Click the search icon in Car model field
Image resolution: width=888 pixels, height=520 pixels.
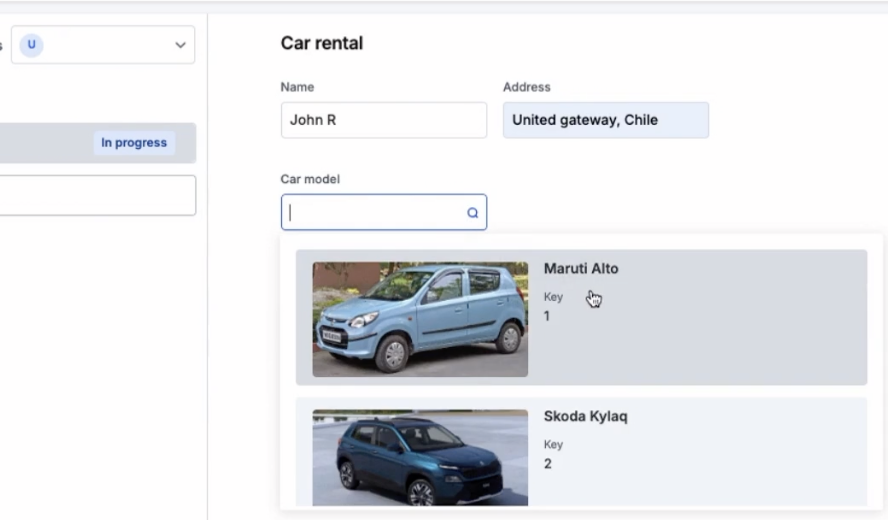(x=472, y=213)
